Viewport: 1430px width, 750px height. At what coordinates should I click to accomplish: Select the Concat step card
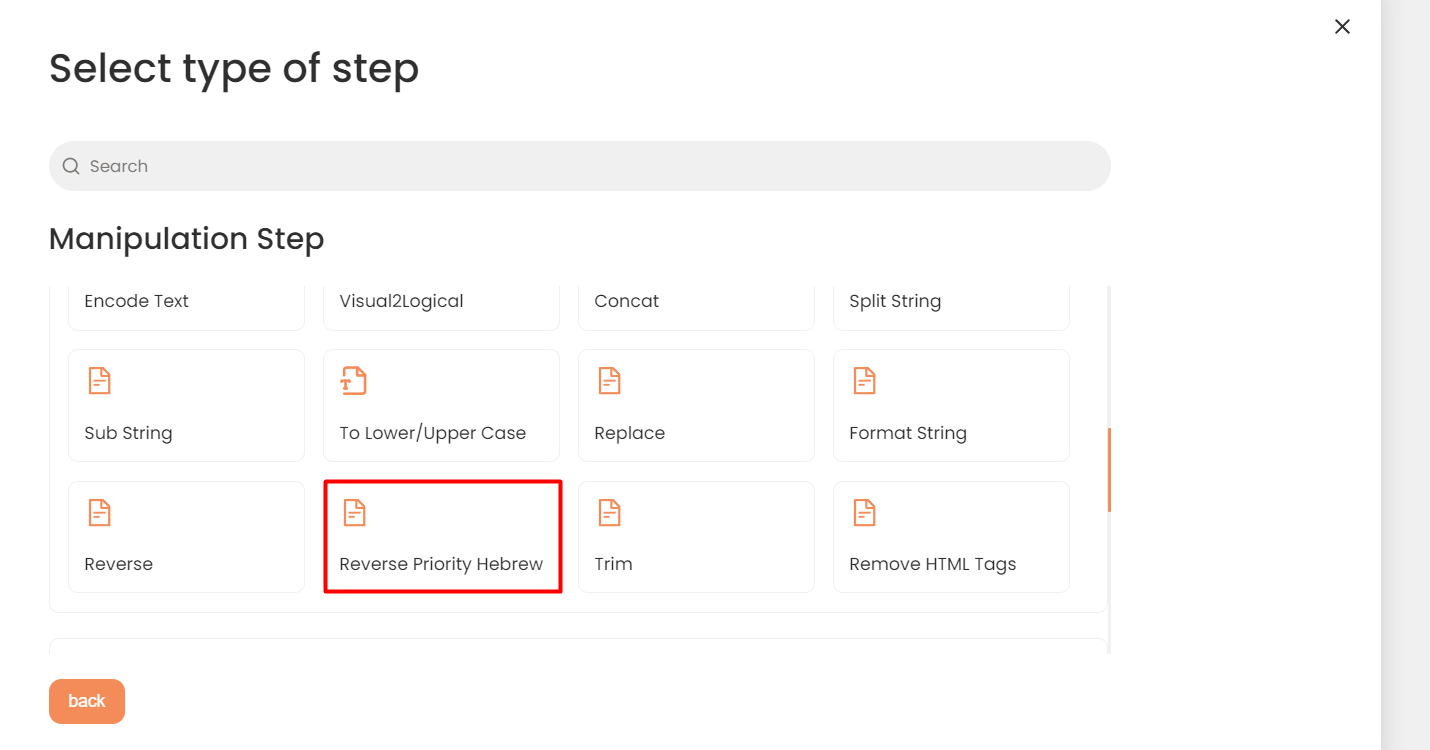696,307
